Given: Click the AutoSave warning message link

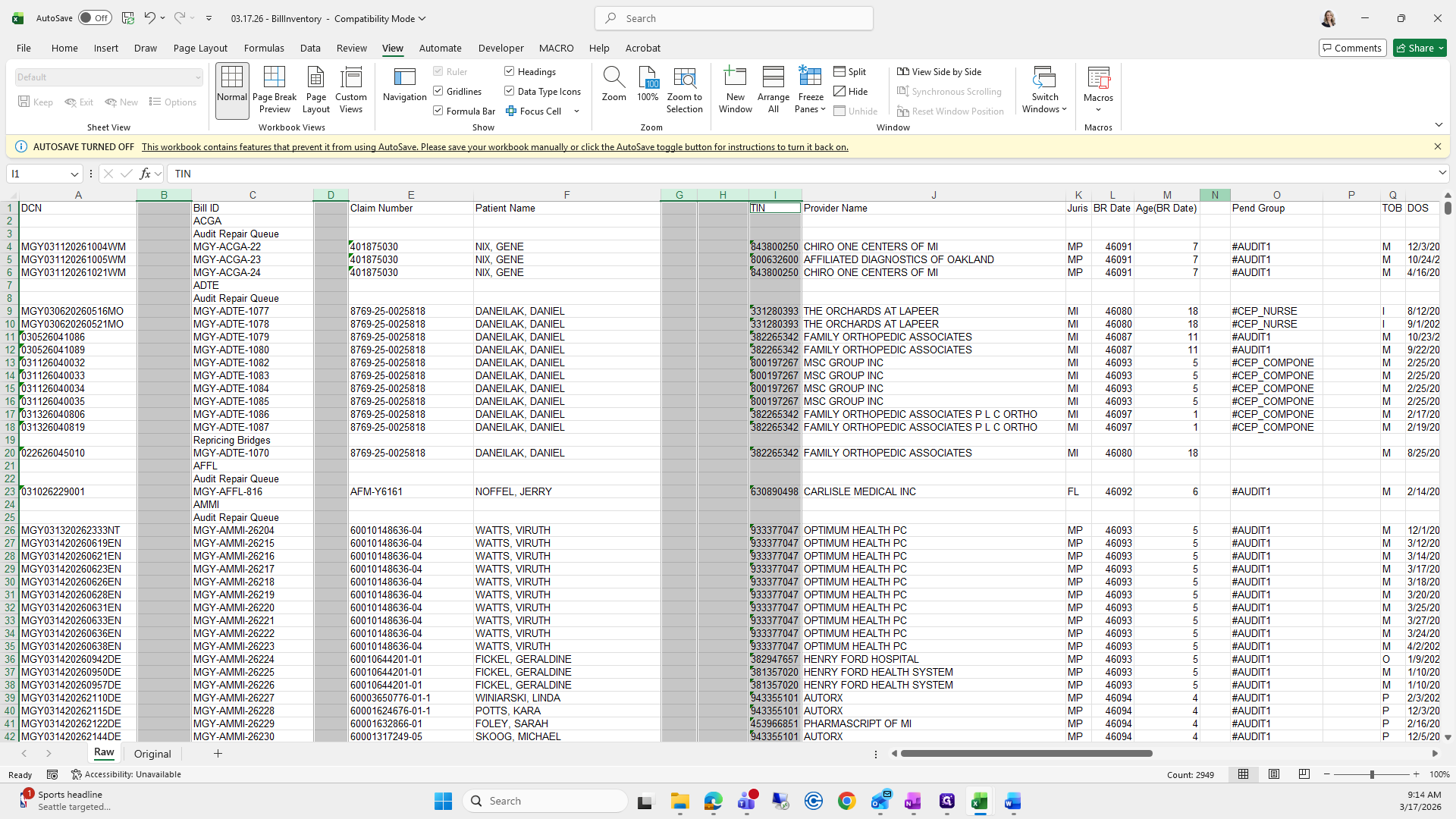Looking at the screenshot, I should pyautogui.click(x=494, y=147).
